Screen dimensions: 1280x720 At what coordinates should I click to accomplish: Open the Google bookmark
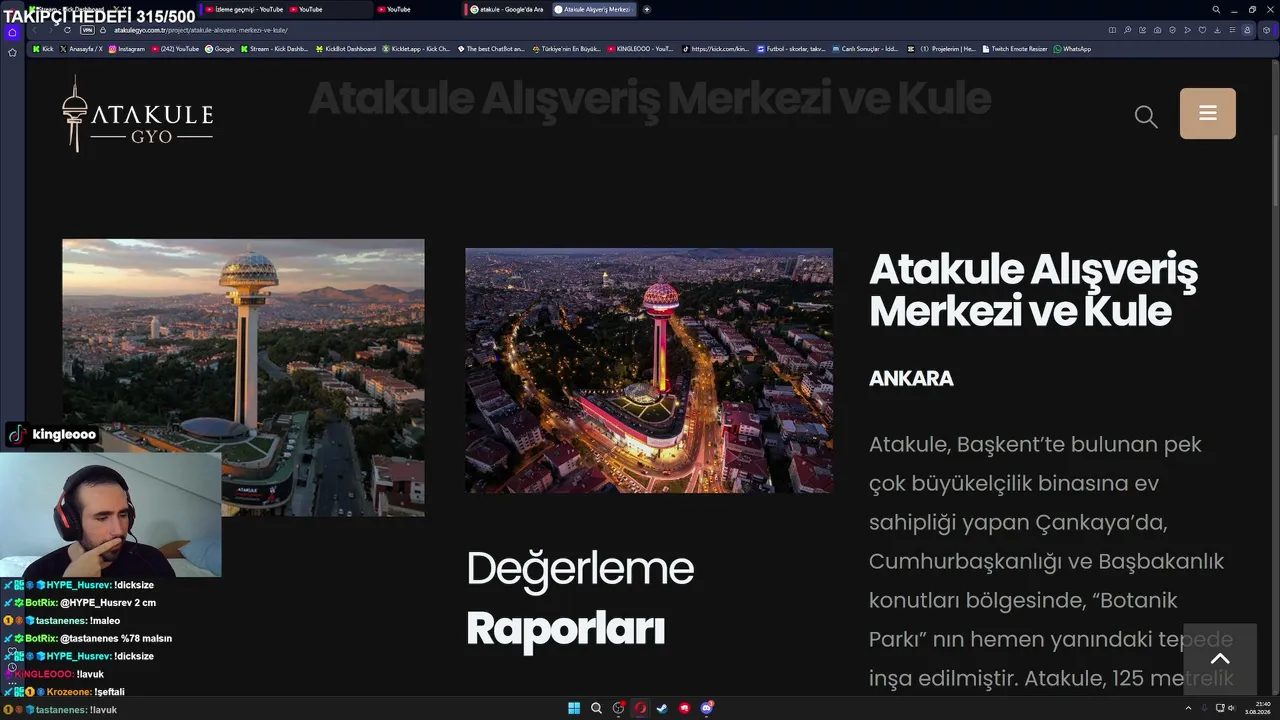click(219, 49)
